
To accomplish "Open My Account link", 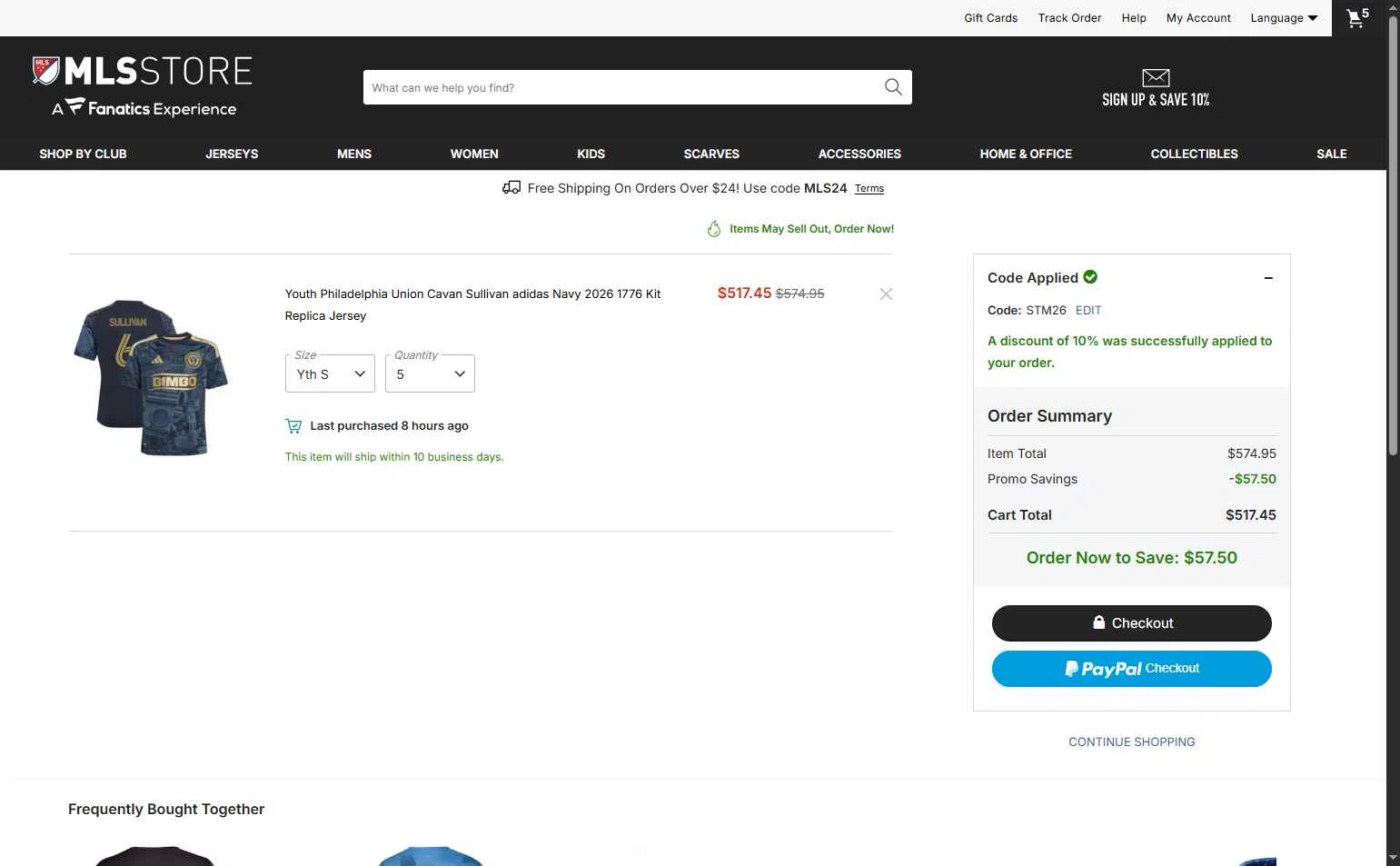I will 1198,18.
